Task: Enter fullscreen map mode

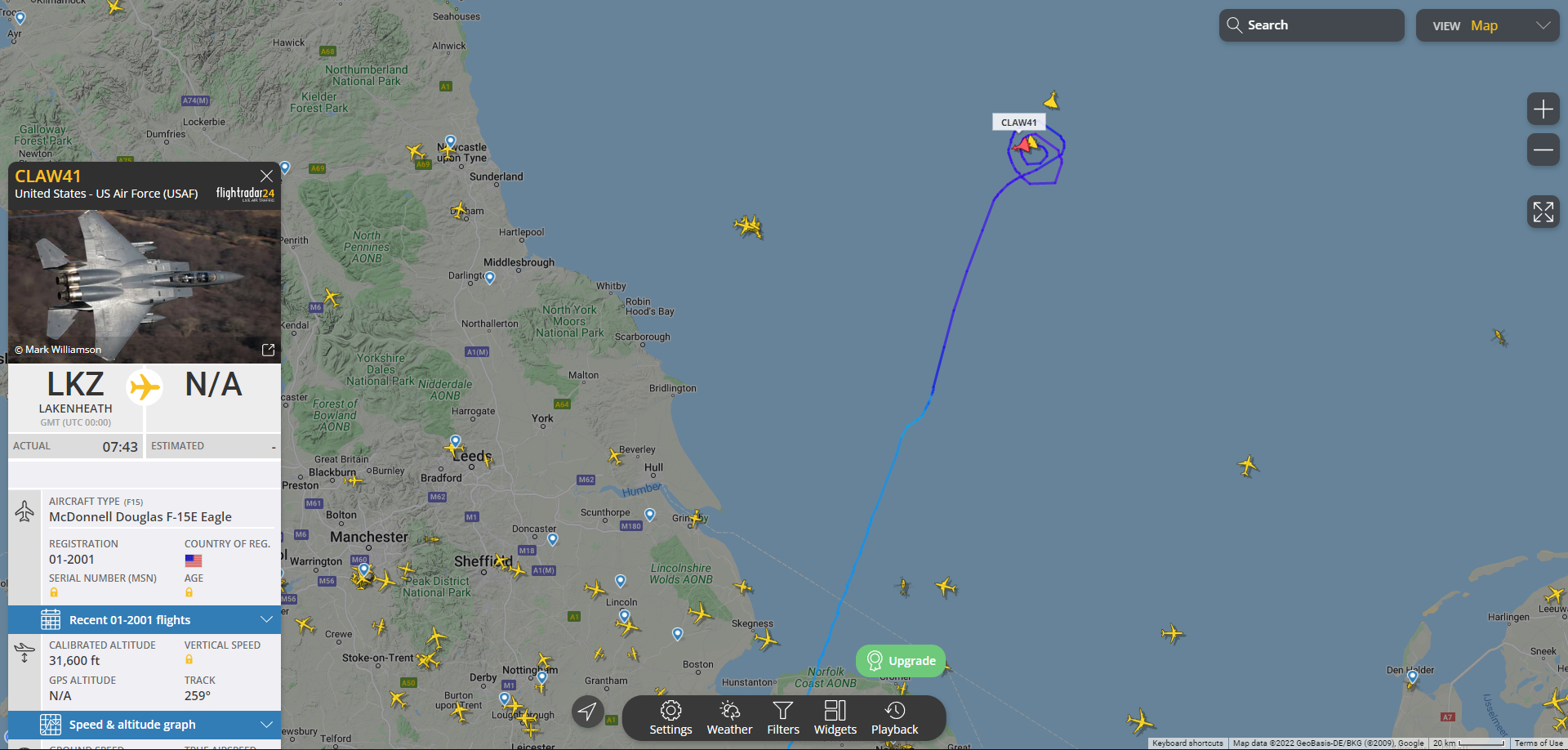Action: pyautogui.click(x=1543, y=212)
